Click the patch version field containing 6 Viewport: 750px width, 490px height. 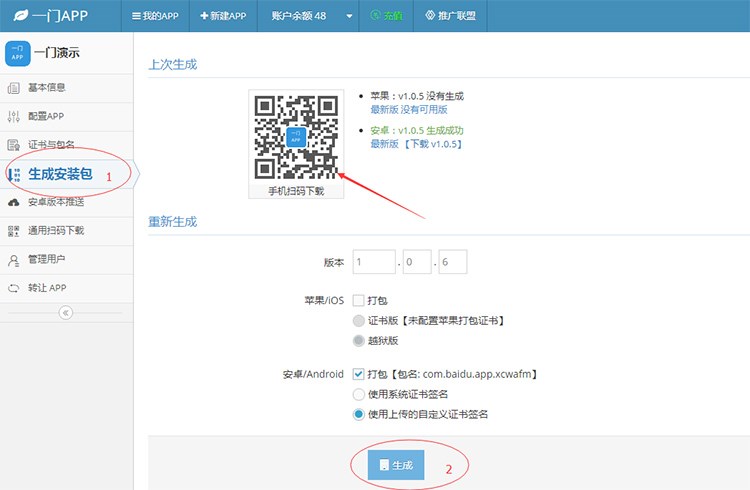(452, 262)
